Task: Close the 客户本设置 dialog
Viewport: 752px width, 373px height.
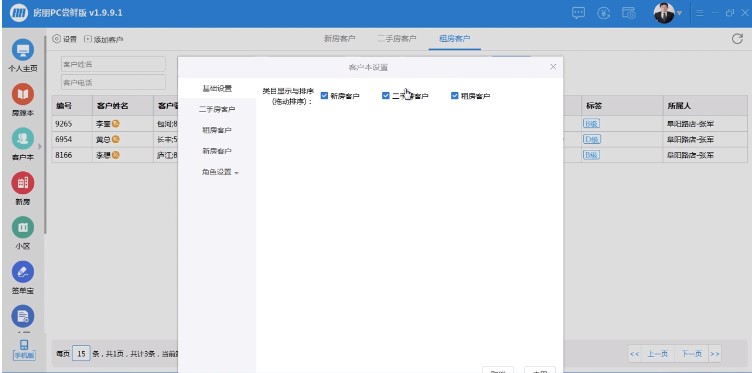Action: (553, 67)
